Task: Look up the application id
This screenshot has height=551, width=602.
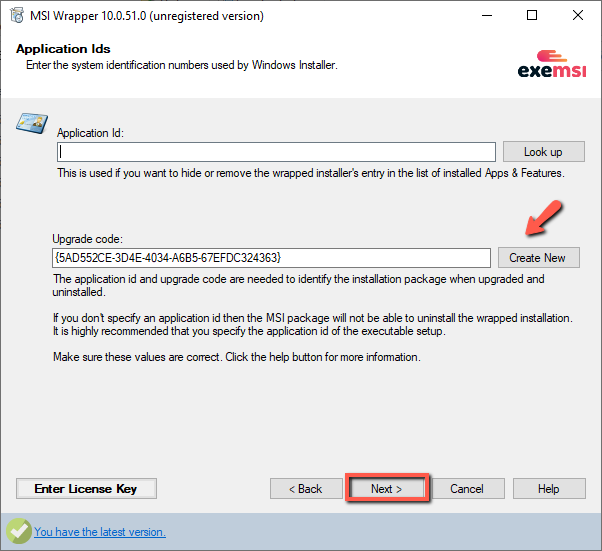Action: pyautogui.click(x=544, y=152)
